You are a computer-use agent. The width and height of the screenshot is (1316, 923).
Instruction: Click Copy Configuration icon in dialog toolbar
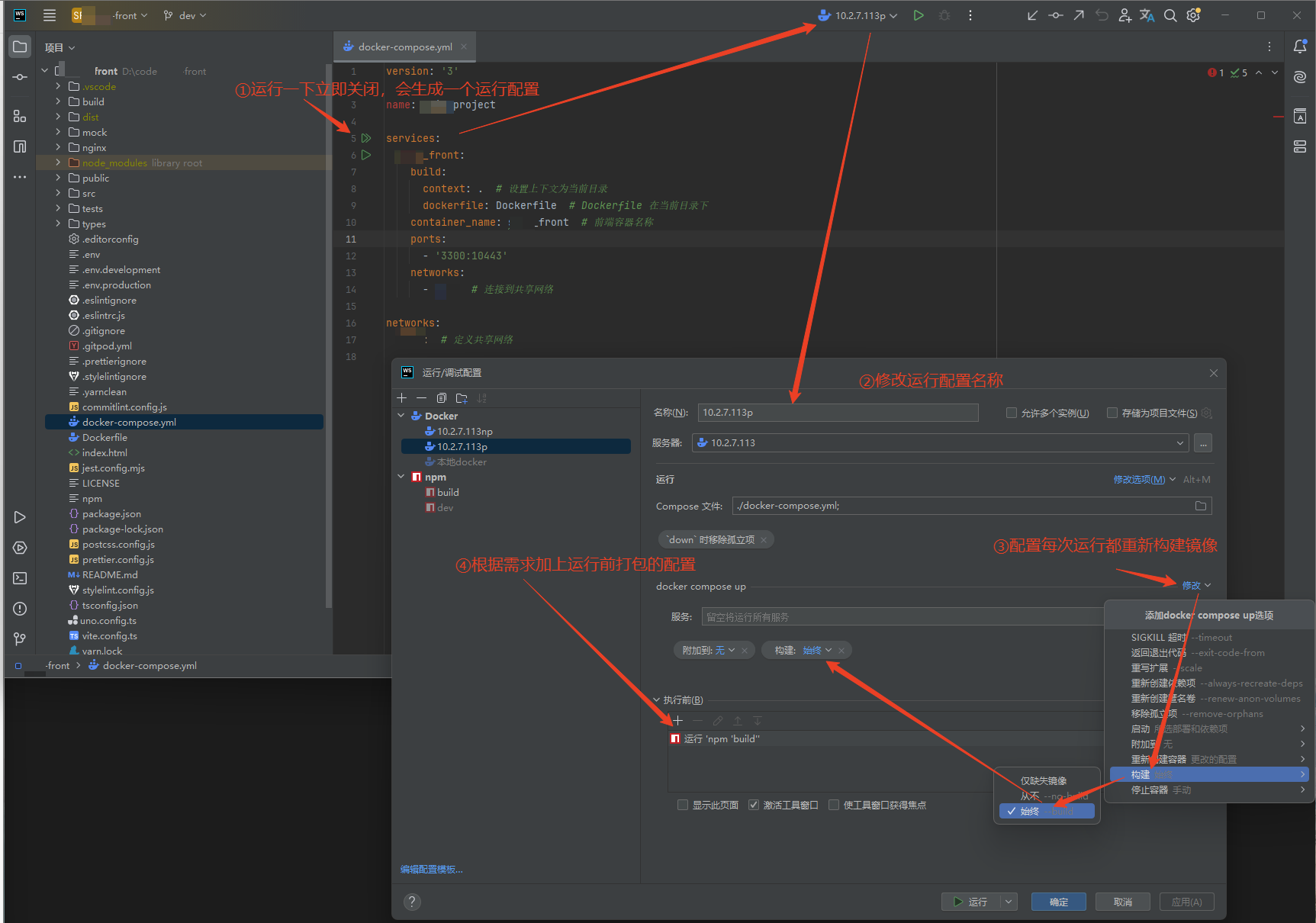coord(442,398)
